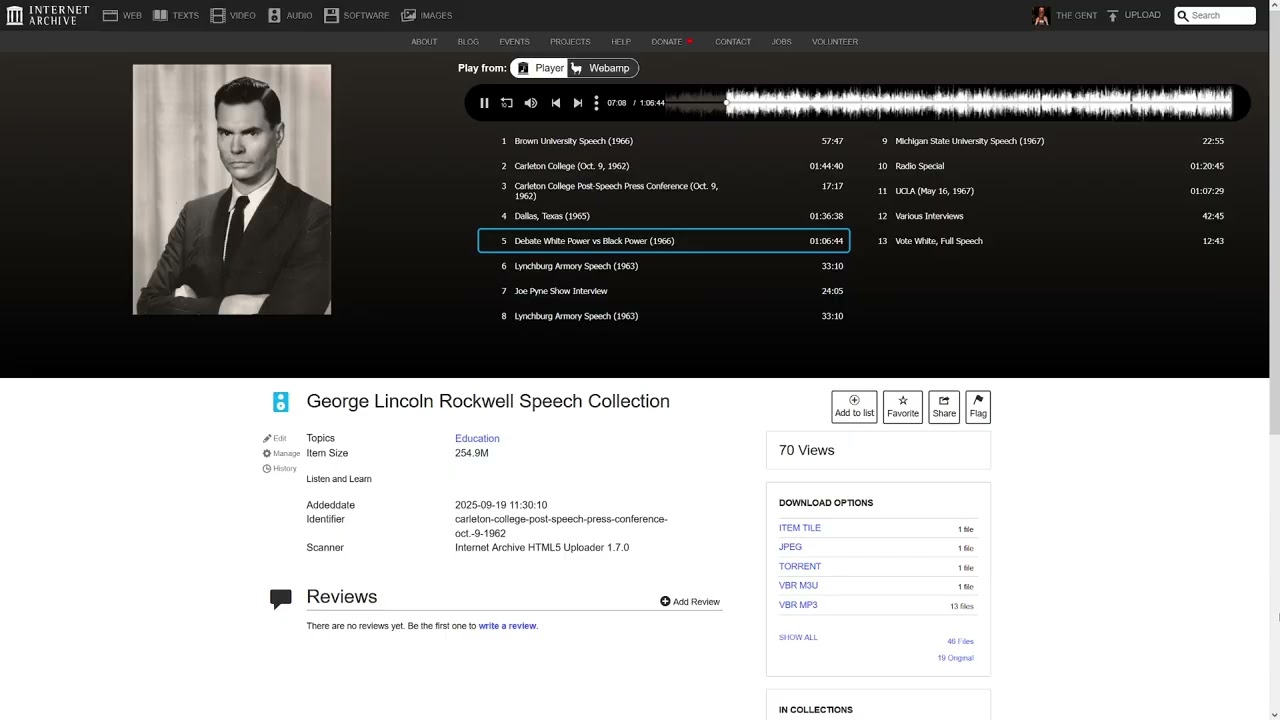The width and height of the screenshot is (1280, 720).
Task: Open the Texts section icon
Action: (x=160, y=15)
